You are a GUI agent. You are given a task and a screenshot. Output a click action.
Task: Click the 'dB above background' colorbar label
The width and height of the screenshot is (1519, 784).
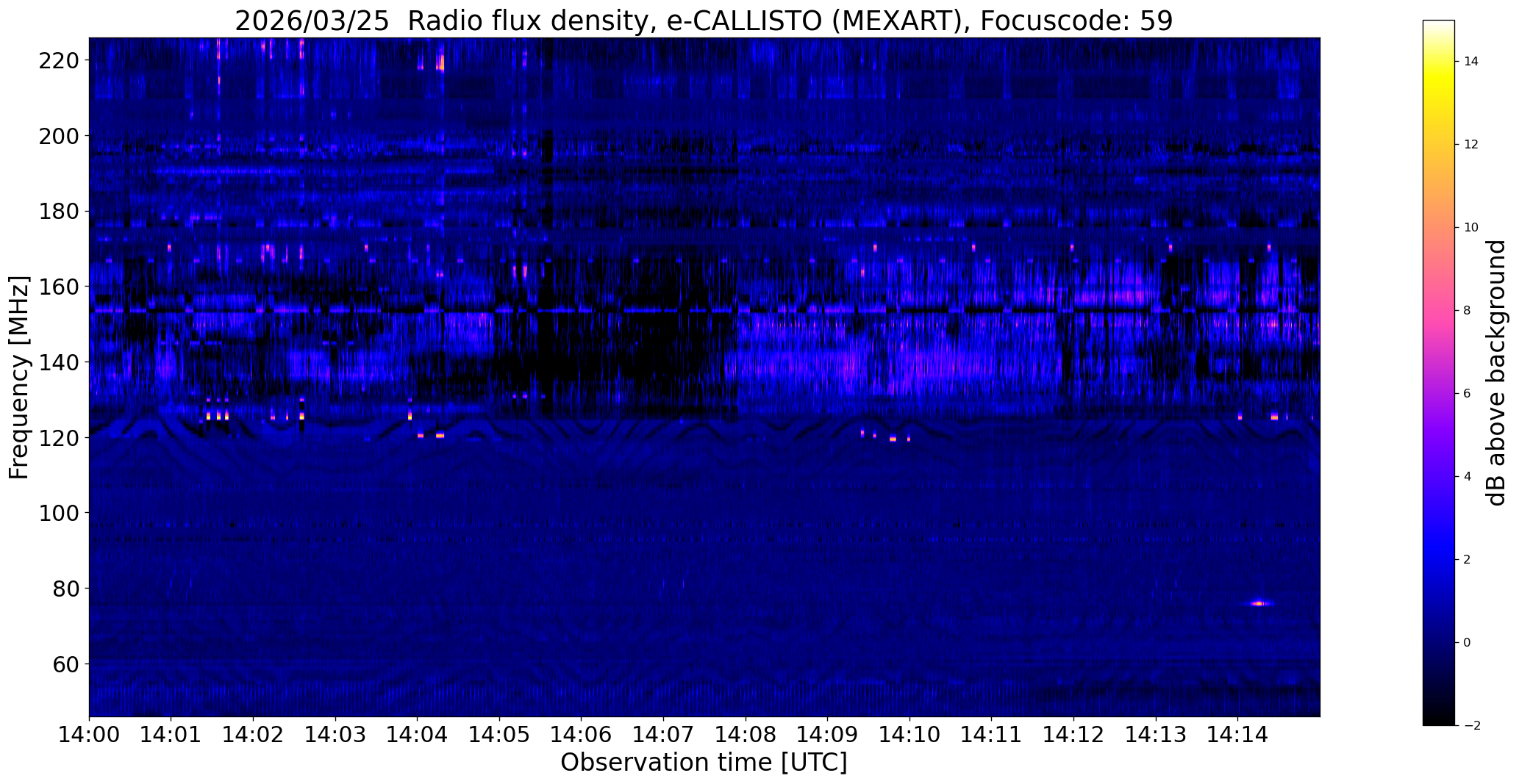[1496, 373]
